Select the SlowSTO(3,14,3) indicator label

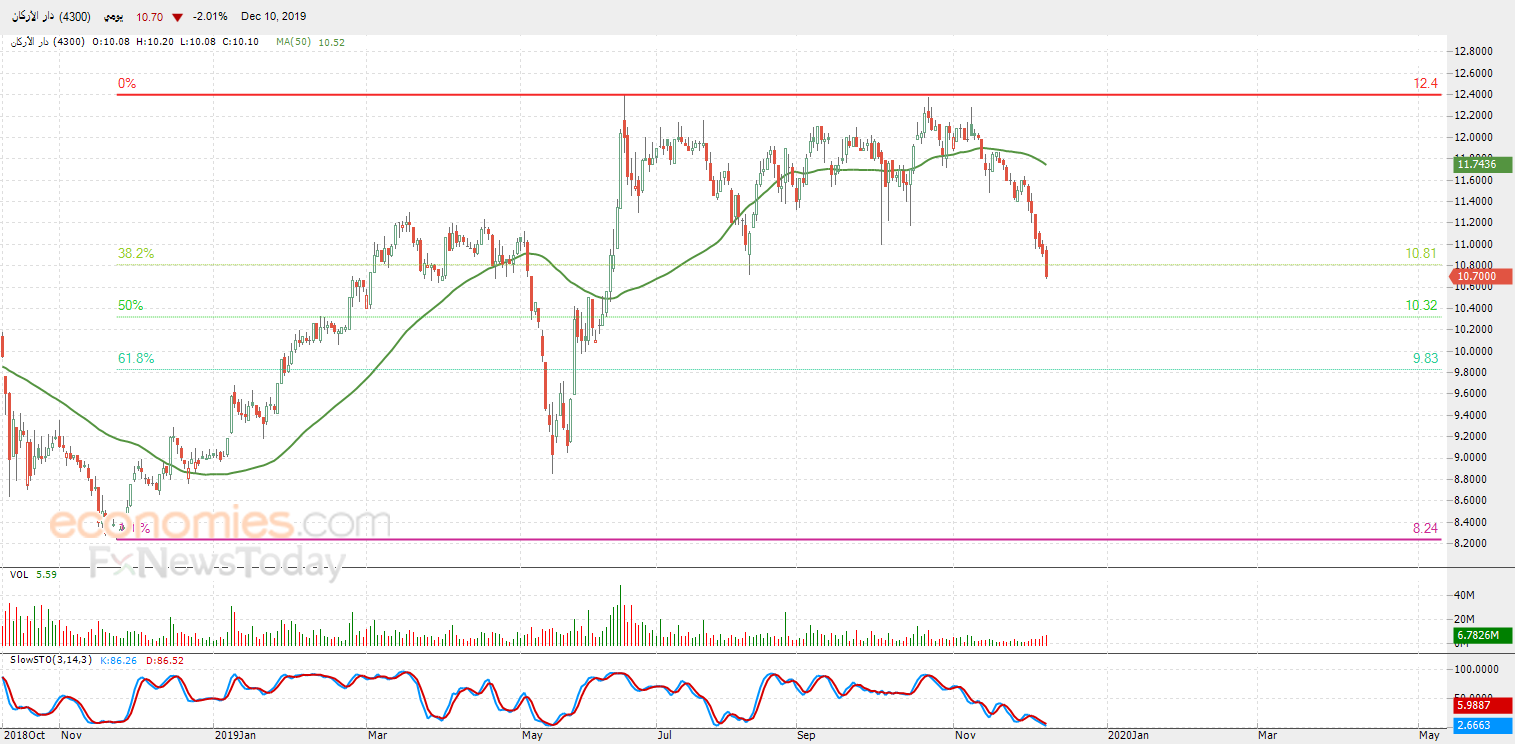(x=50, y=660)
